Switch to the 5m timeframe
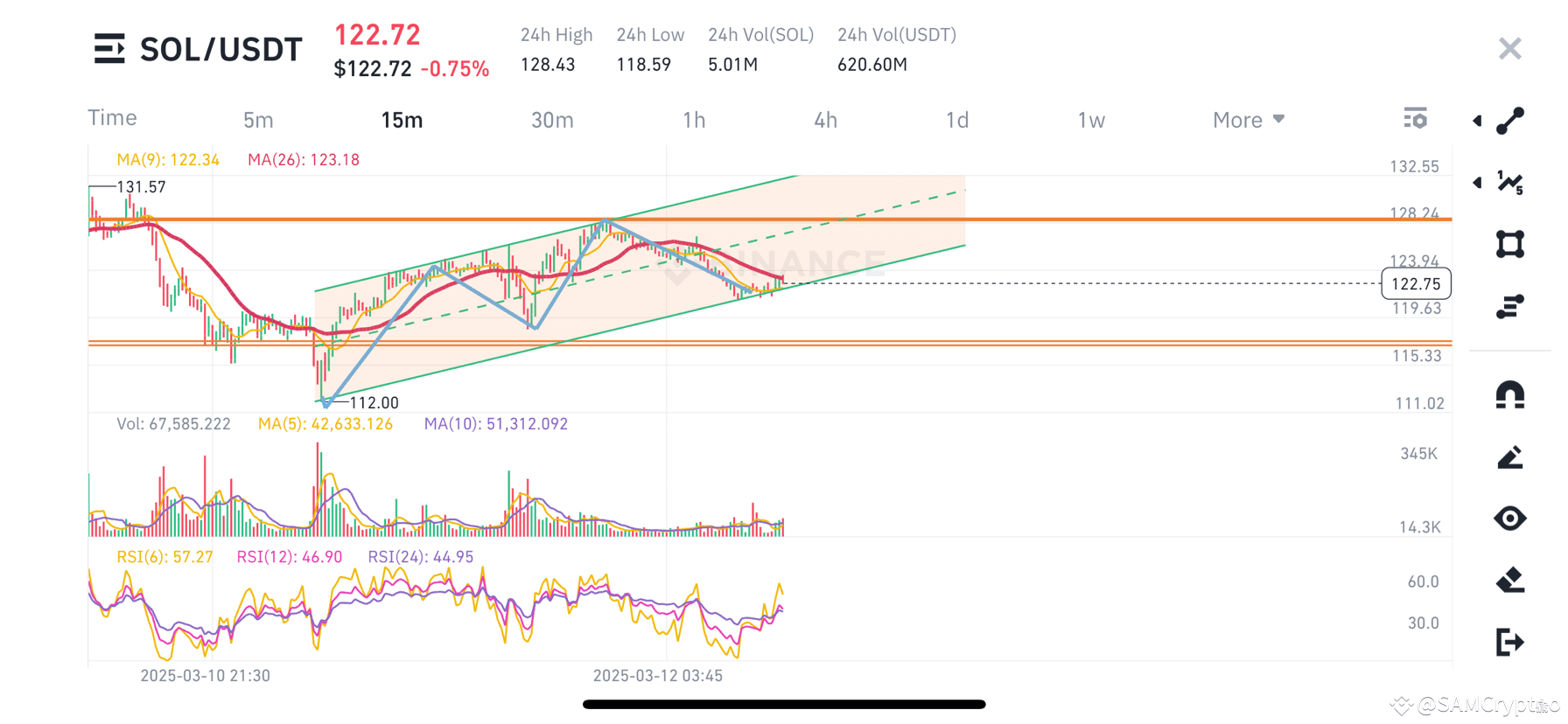This screenshot has height=724, width=1568. (x=258, y=120)
